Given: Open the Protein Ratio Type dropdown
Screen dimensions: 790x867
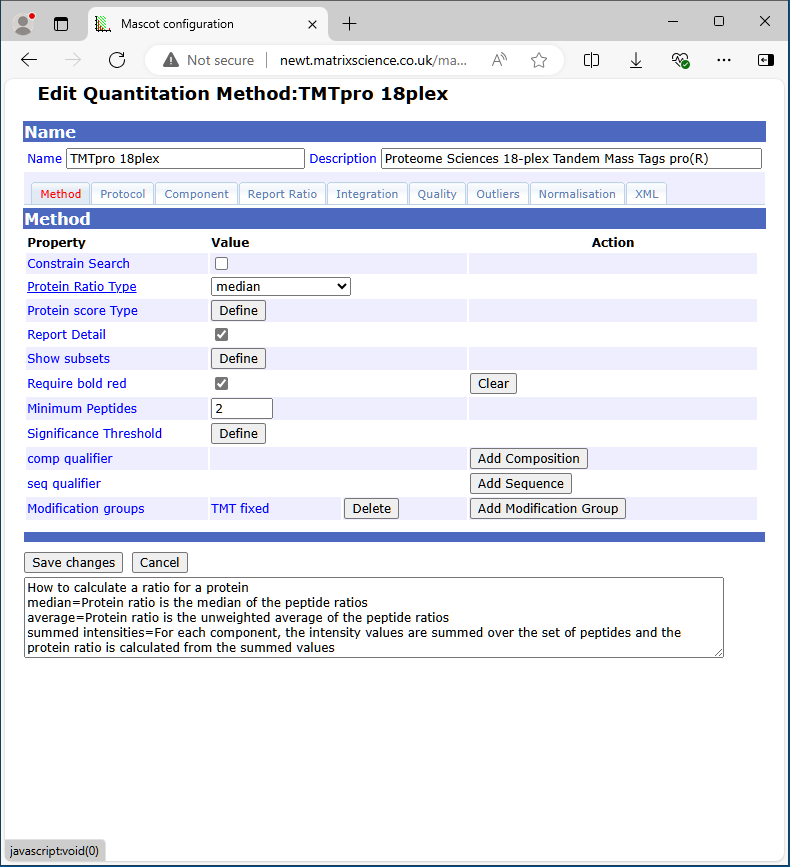Looking at the screenshot, I should [x=281, y=286].
